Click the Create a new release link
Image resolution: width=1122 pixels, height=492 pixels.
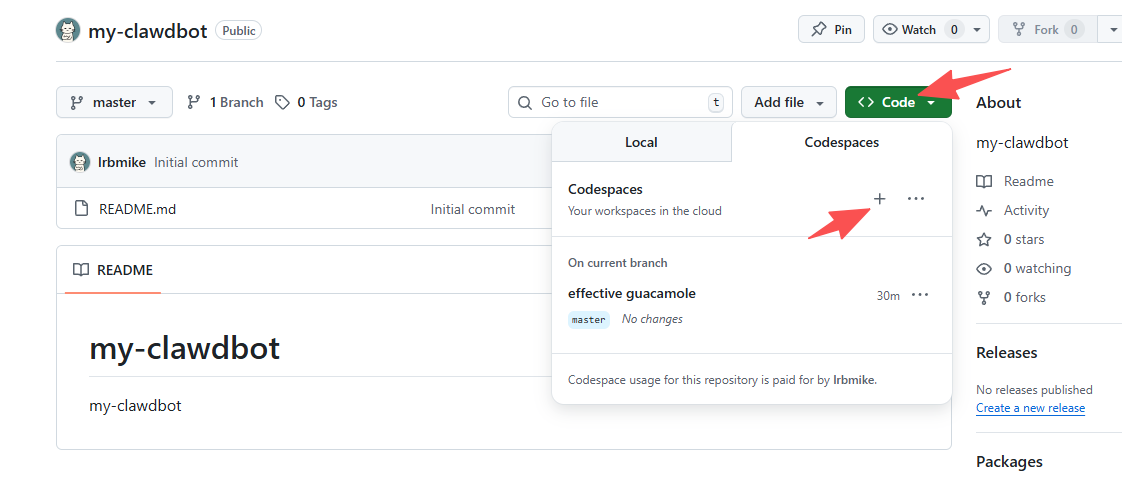coord(1030,408)
